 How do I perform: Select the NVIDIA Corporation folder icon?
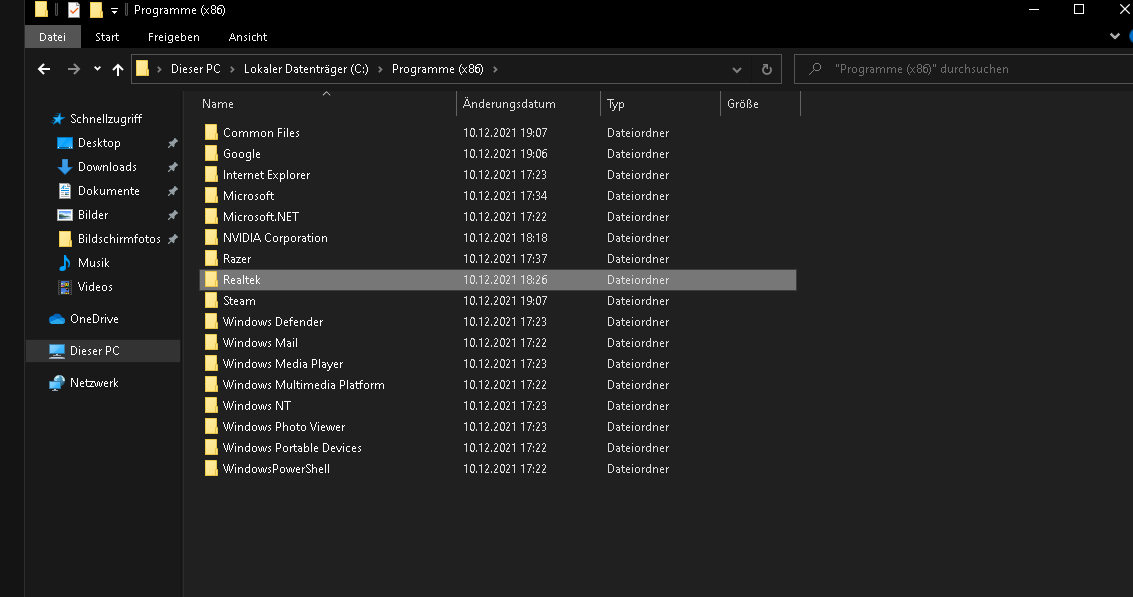coord(211,237)
